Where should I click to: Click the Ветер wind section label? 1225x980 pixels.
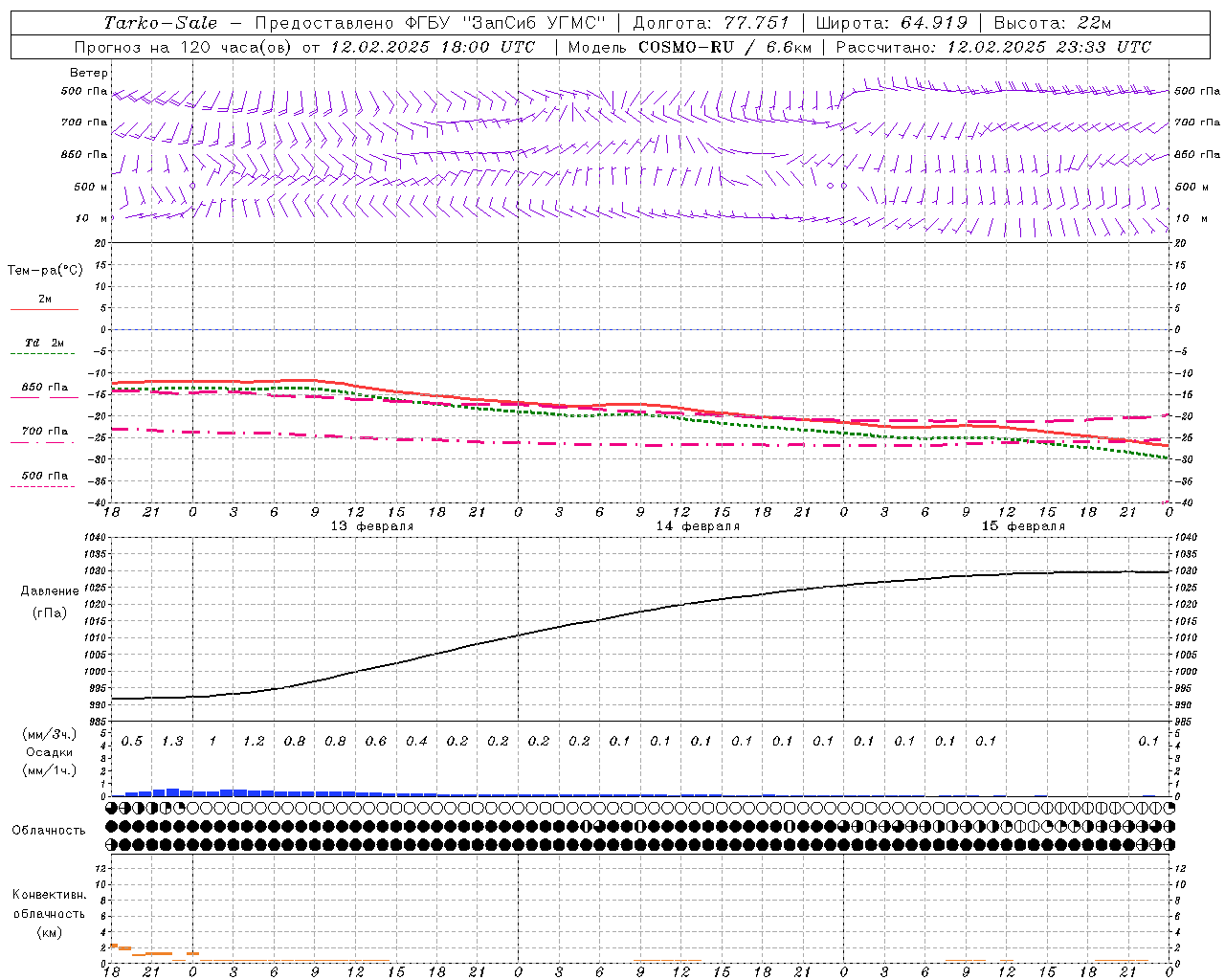(89, 73)
